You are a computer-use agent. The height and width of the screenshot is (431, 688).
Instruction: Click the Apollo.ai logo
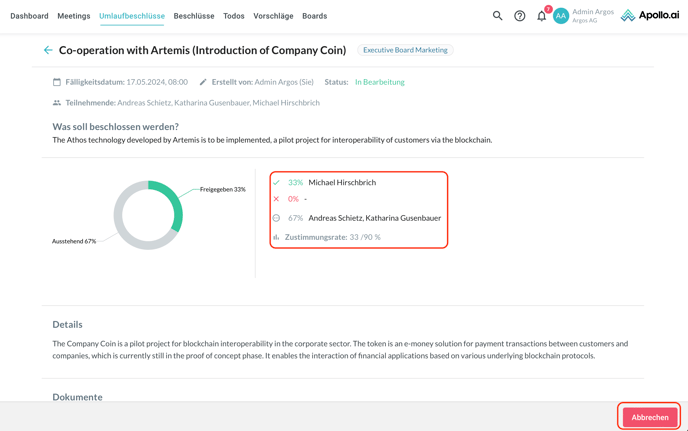(x=650, y=16)
